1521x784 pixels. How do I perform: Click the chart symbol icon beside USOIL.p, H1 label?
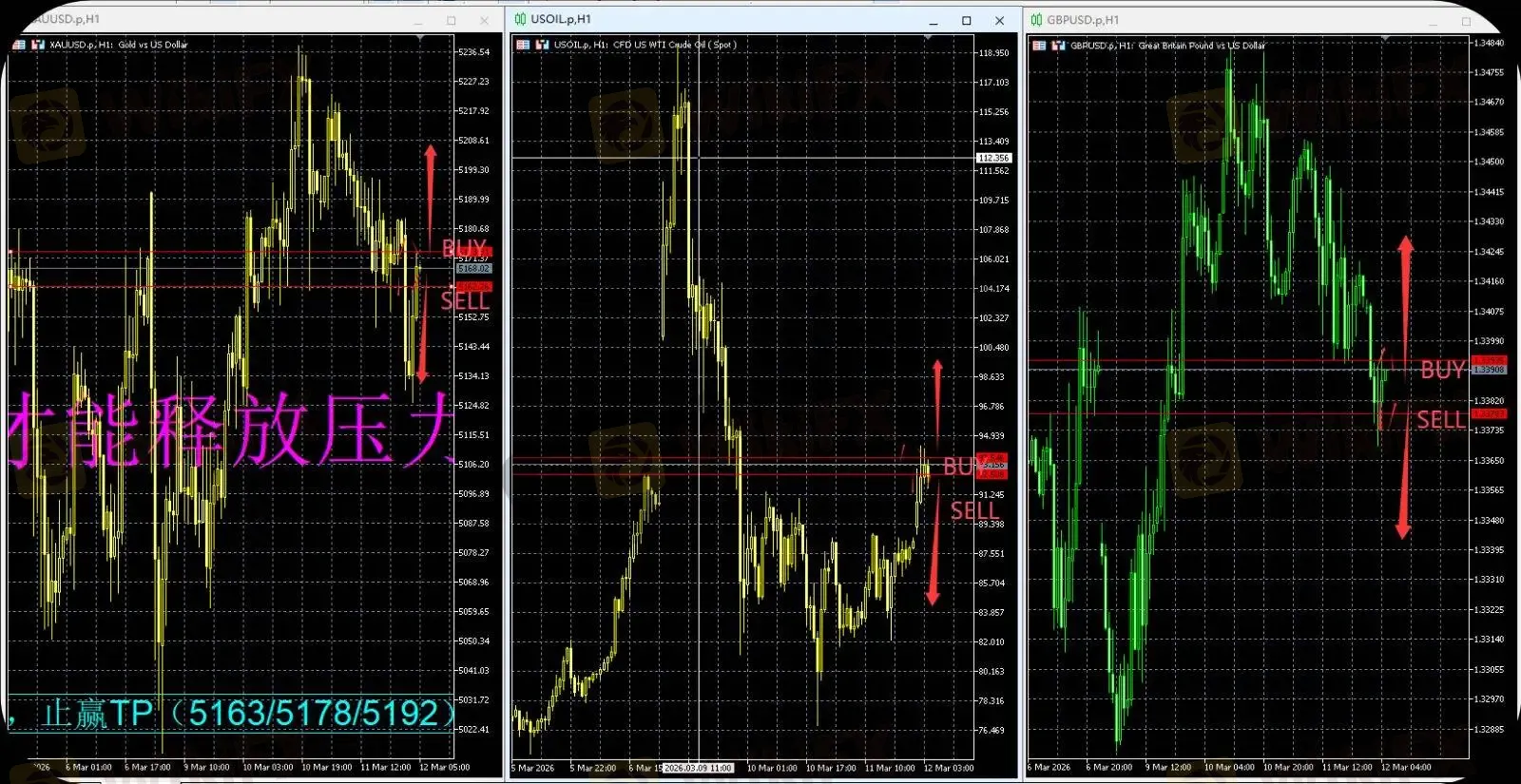tap(542, 45)
